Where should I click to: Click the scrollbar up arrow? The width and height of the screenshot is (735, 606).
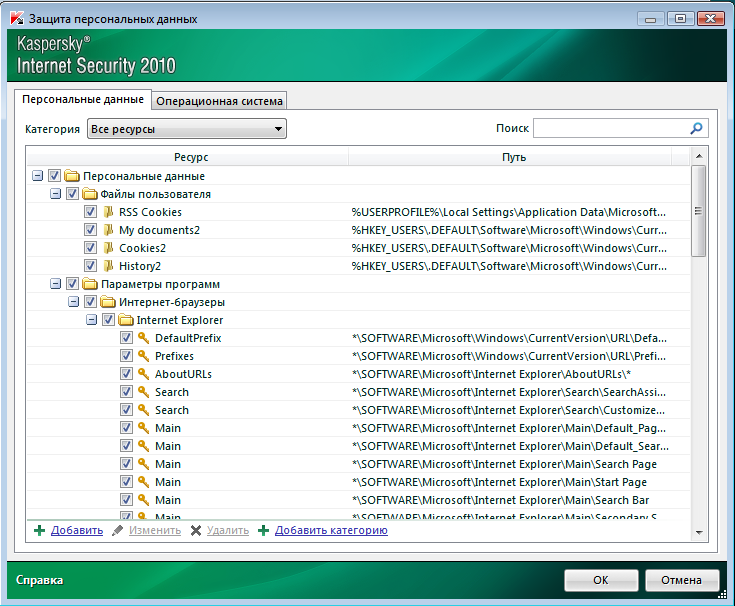tap(699, 156)
